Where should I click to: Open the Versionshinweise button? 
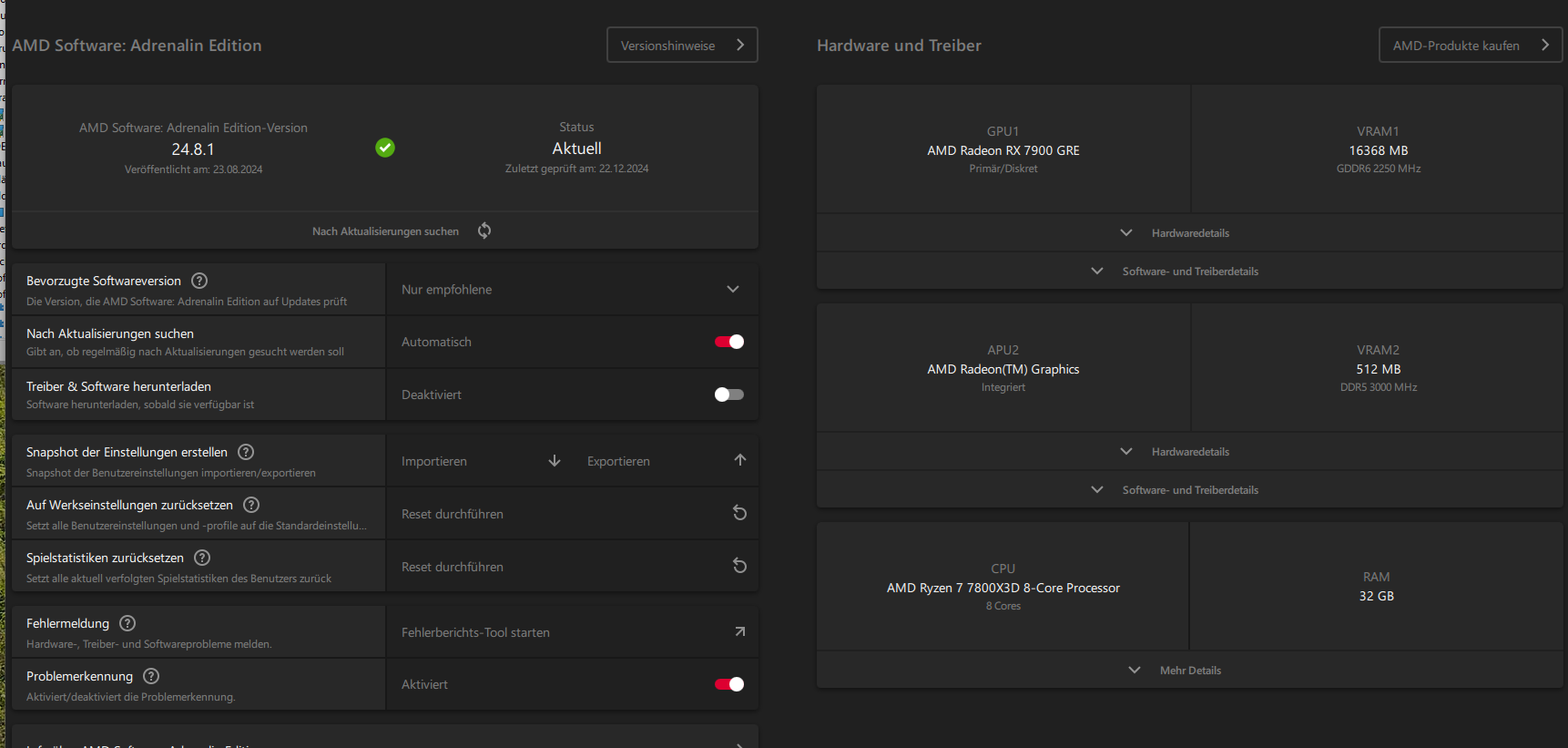682,45
